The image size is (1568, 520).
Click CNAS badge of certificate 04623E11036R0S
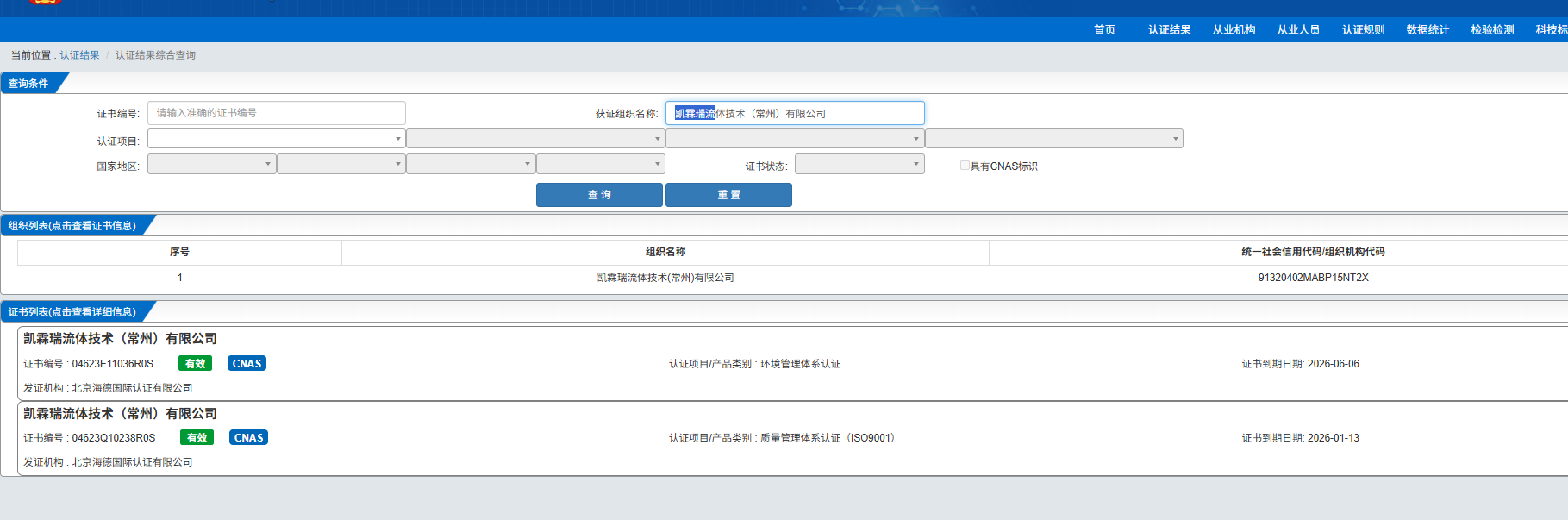coord(247,364)
